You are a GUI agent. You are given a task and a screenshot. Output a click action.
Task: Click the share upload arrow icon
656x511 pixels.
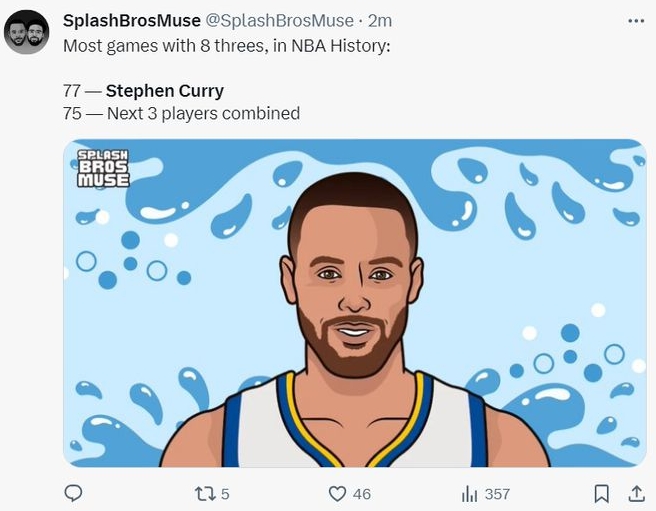[635, 493]
